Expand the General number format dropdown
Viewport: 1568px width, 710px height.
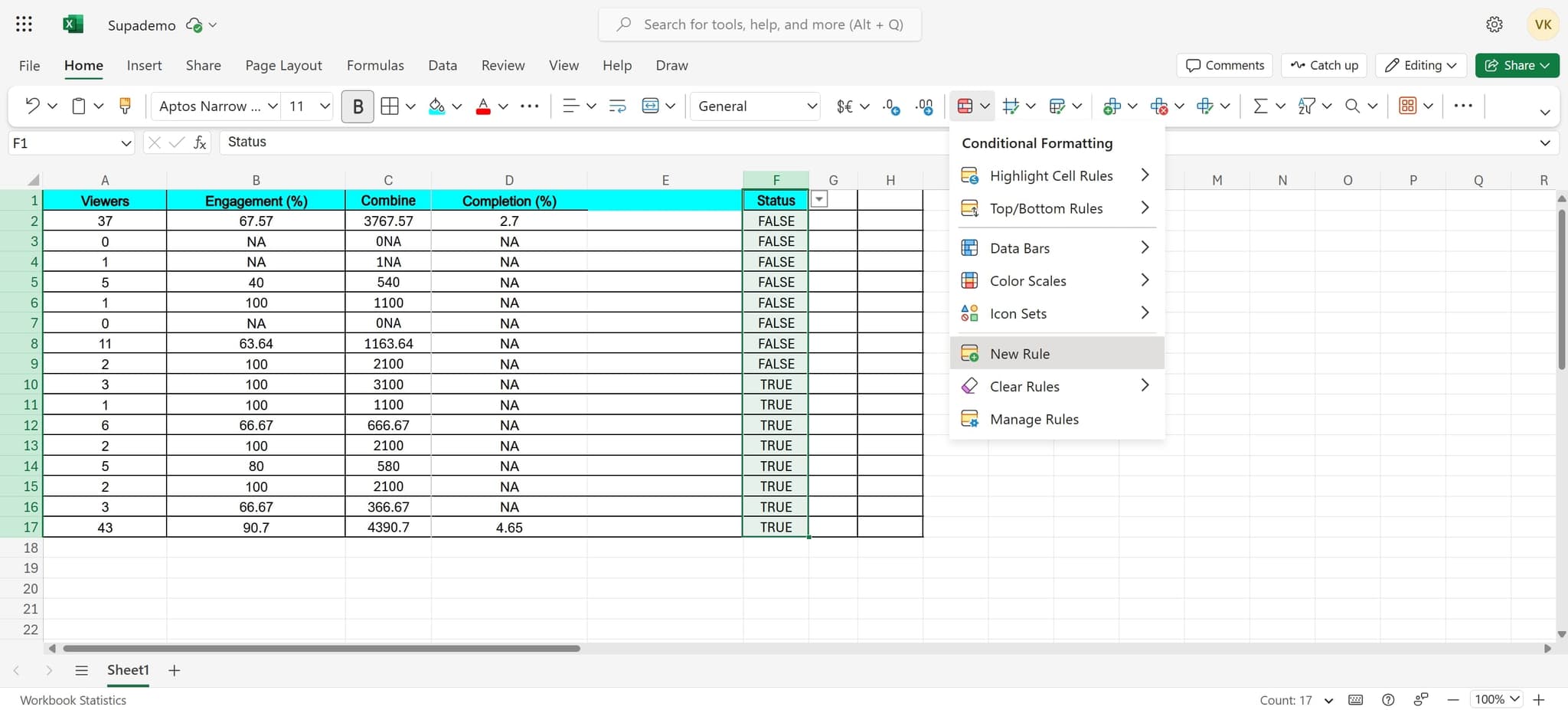(x=812, y=106)
